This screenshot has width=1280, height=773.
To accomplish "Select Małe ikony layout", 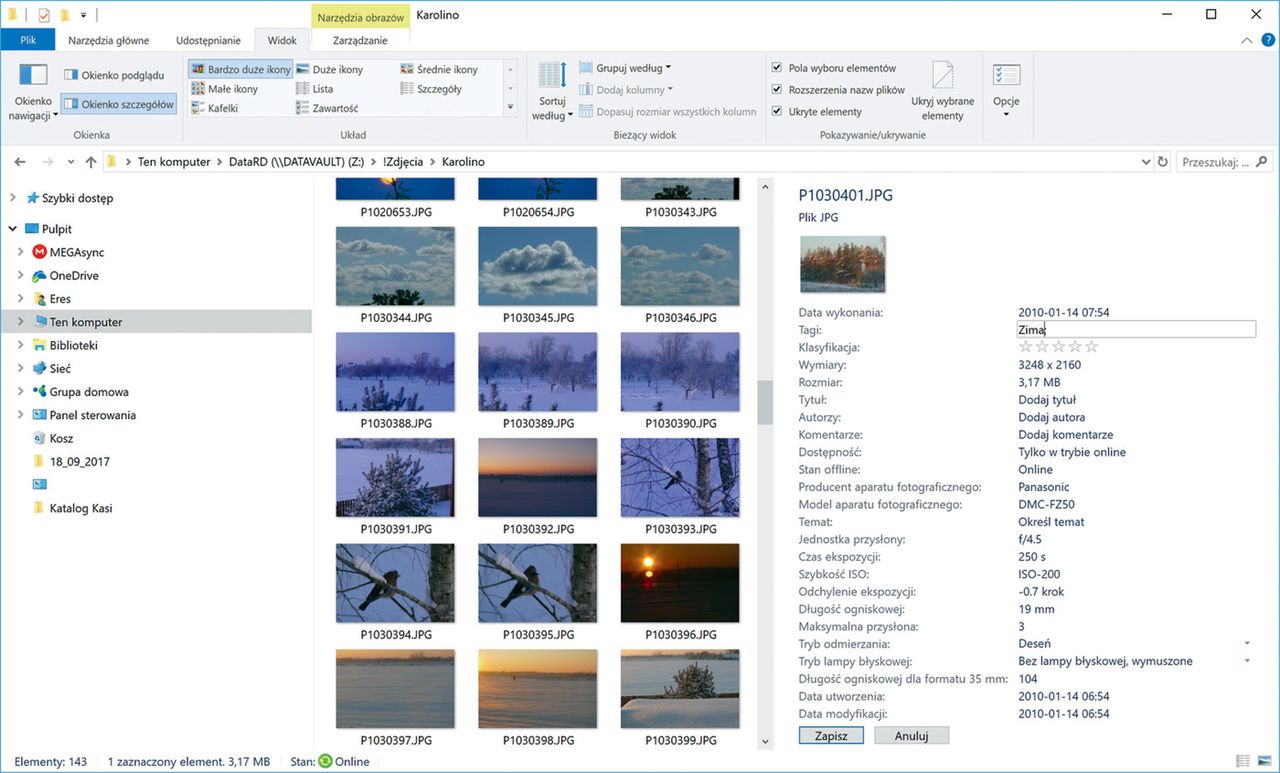I will [225, 89].
